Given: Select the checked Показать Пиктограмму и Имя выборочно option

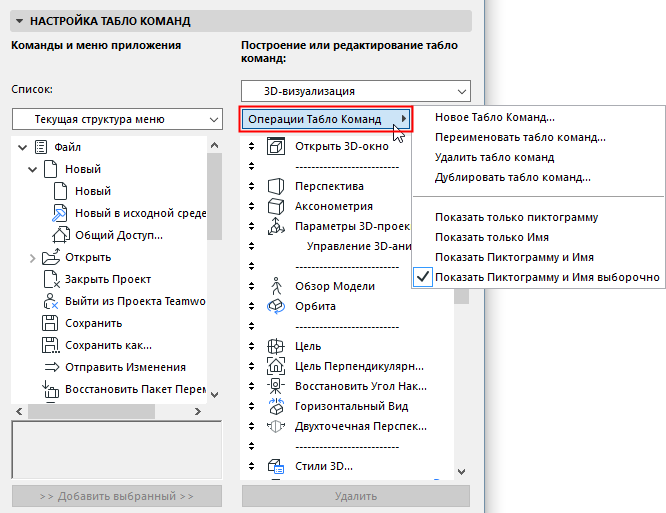Looking at the screenshot, I should (x=547, y=277).
